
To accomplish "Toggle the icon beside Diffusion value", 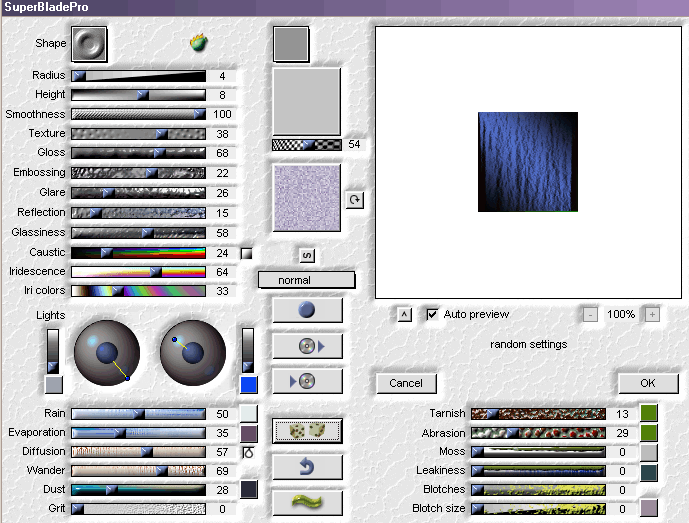I will [x=248, y=452].
